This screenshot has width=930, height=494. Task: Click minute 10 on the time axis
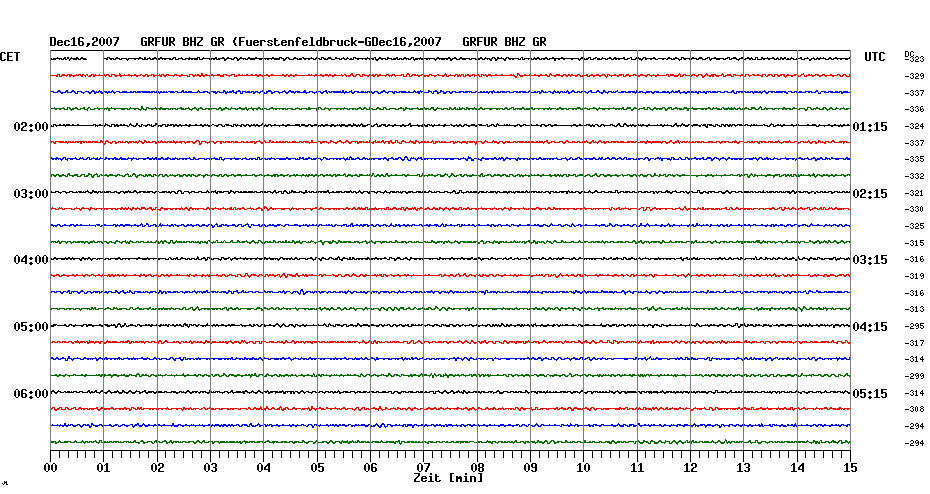tap(584, 467)
